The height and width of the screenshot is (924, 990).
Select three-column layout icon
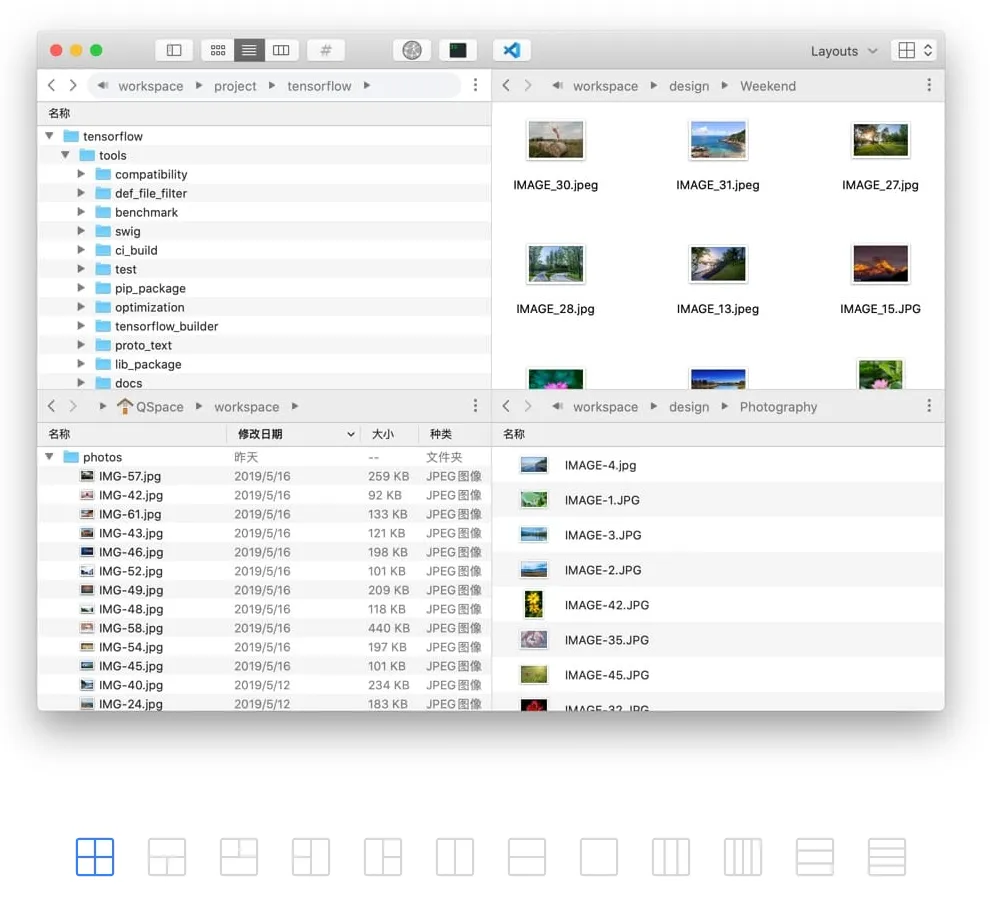pos(671,857)
